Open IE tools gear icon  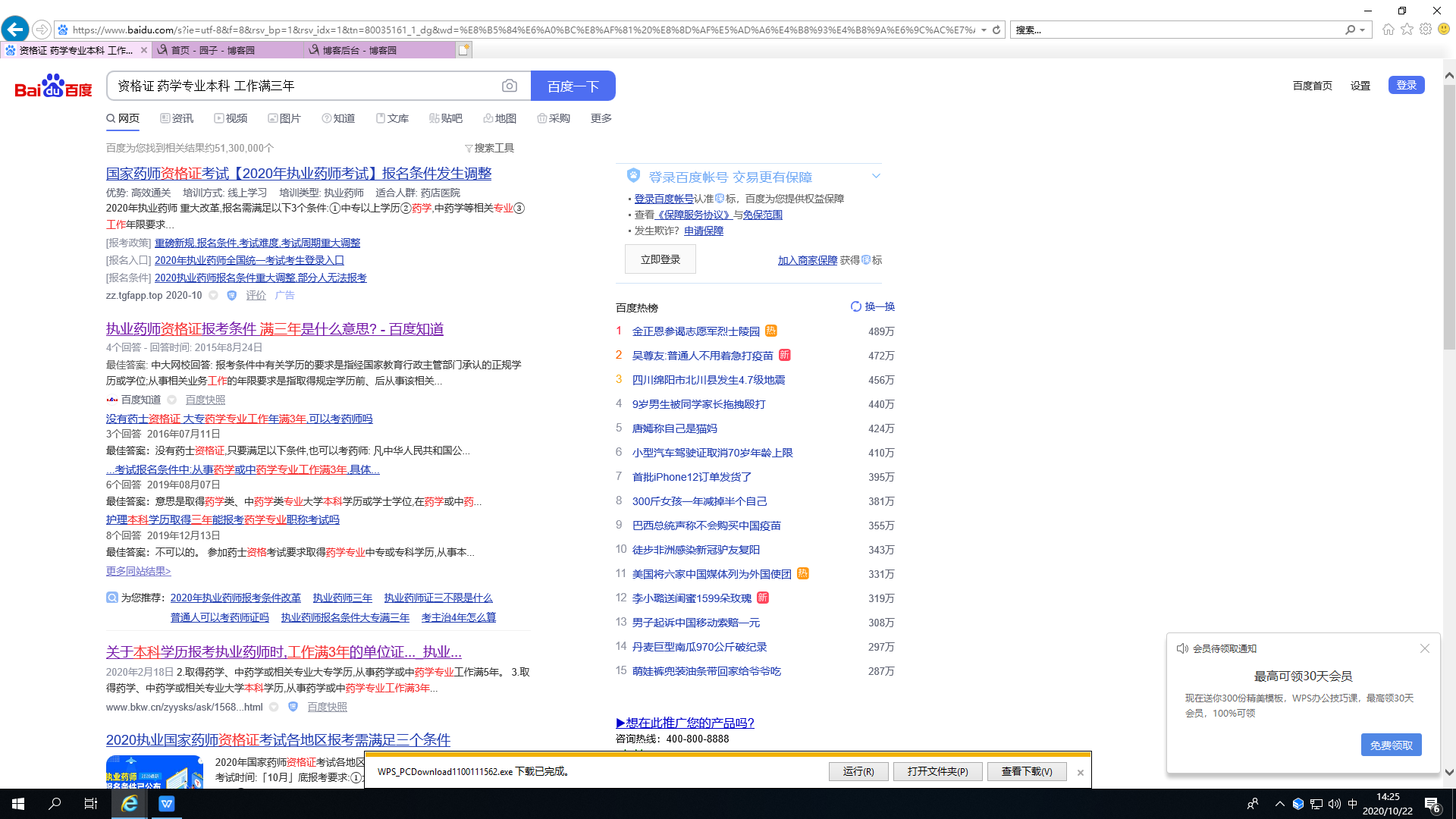pyautogui.click(x=1426, y=30)
